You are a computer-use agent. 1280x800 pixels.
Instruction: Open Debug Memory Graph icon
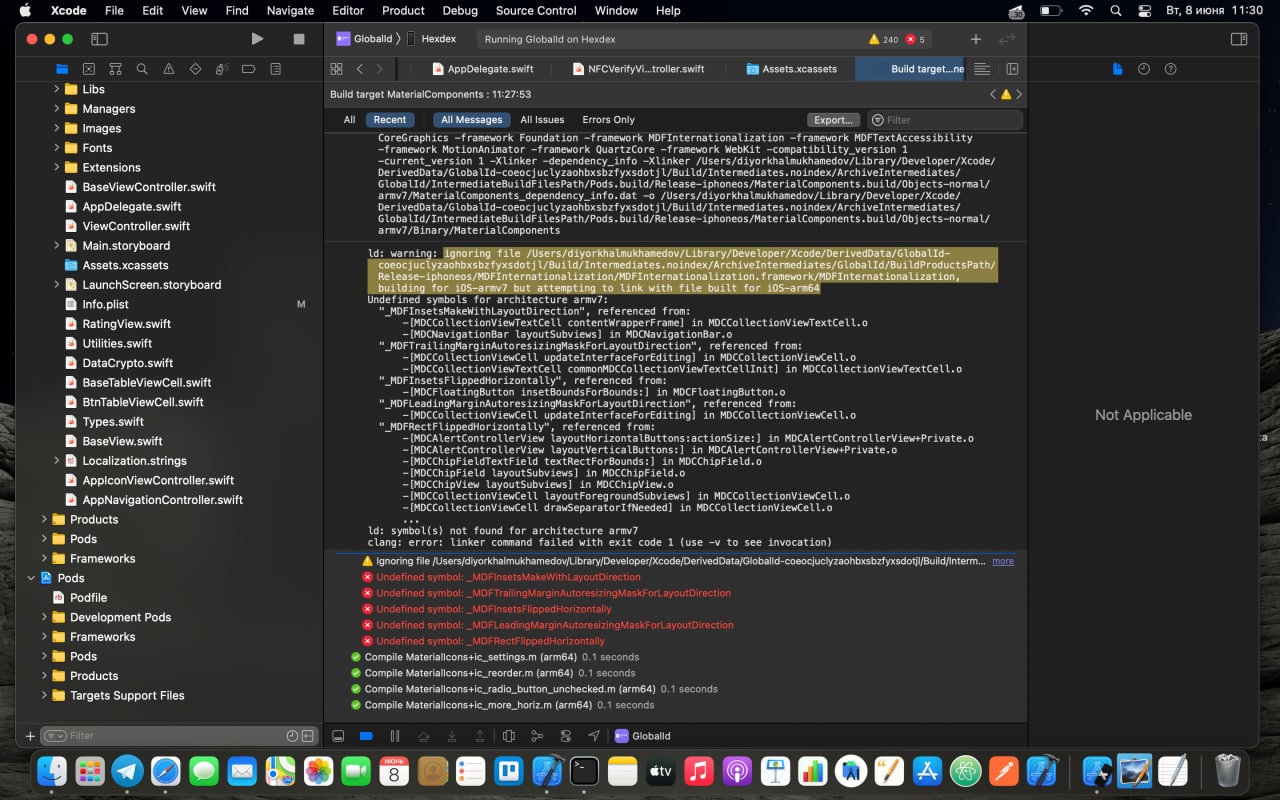coord(537,736)
